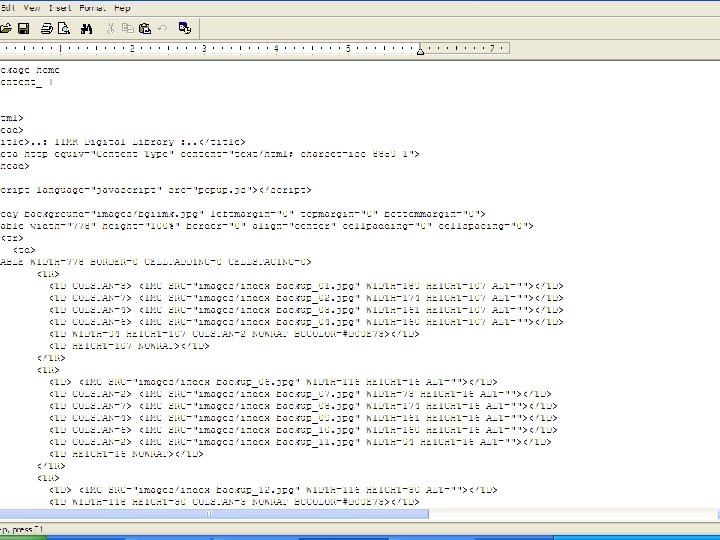720x540 pixels.
Task: Click the script language javascript line
Action: pos(156,190)
